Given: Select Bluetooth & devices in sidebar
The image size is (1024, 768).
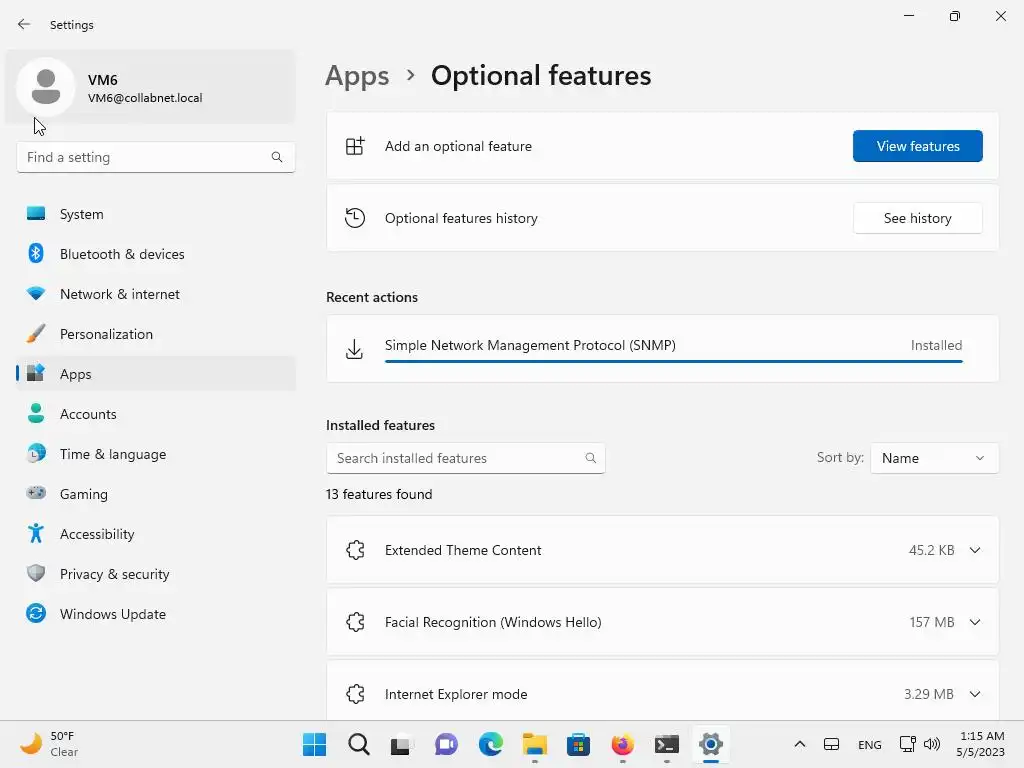Looking at the screenshot, I should tap(122, 254).
